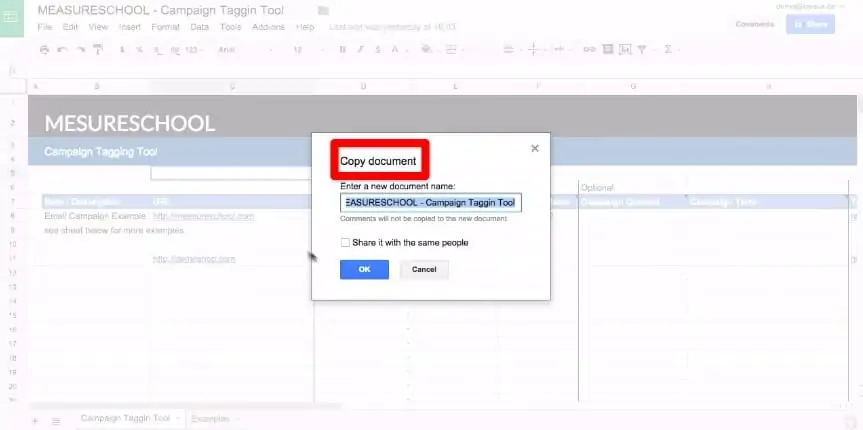Toggle italic formatting
Viewport: 863px width, 430px height.
click(361, 50)
